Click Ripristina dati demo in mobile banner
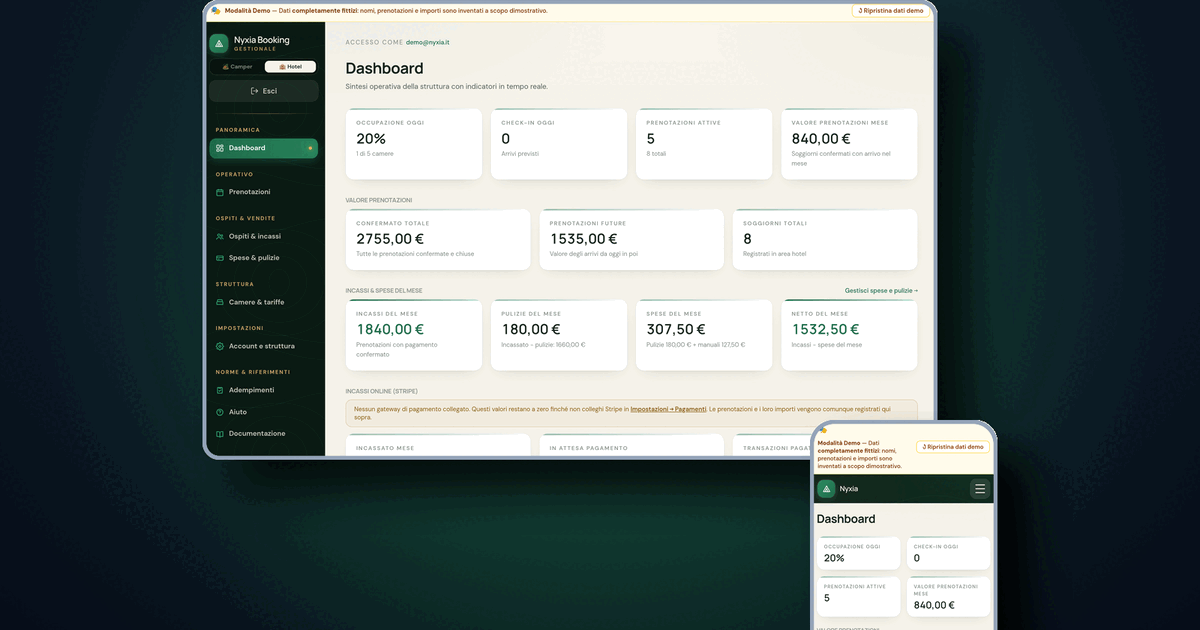Screen dimensions: 1200x630 (953, 447)
